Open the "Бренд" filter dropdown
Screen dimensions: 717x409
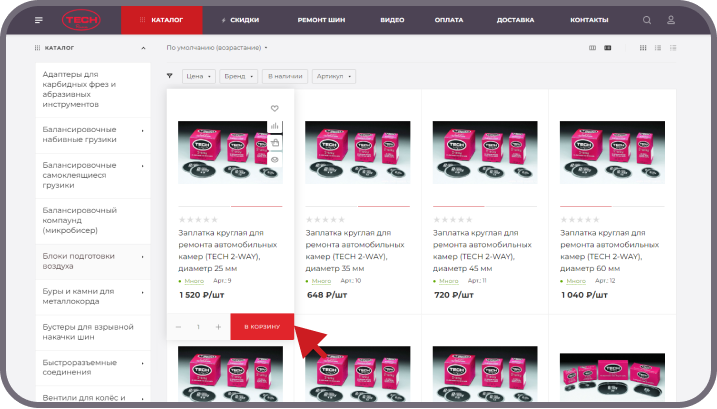tap(238, 76)
